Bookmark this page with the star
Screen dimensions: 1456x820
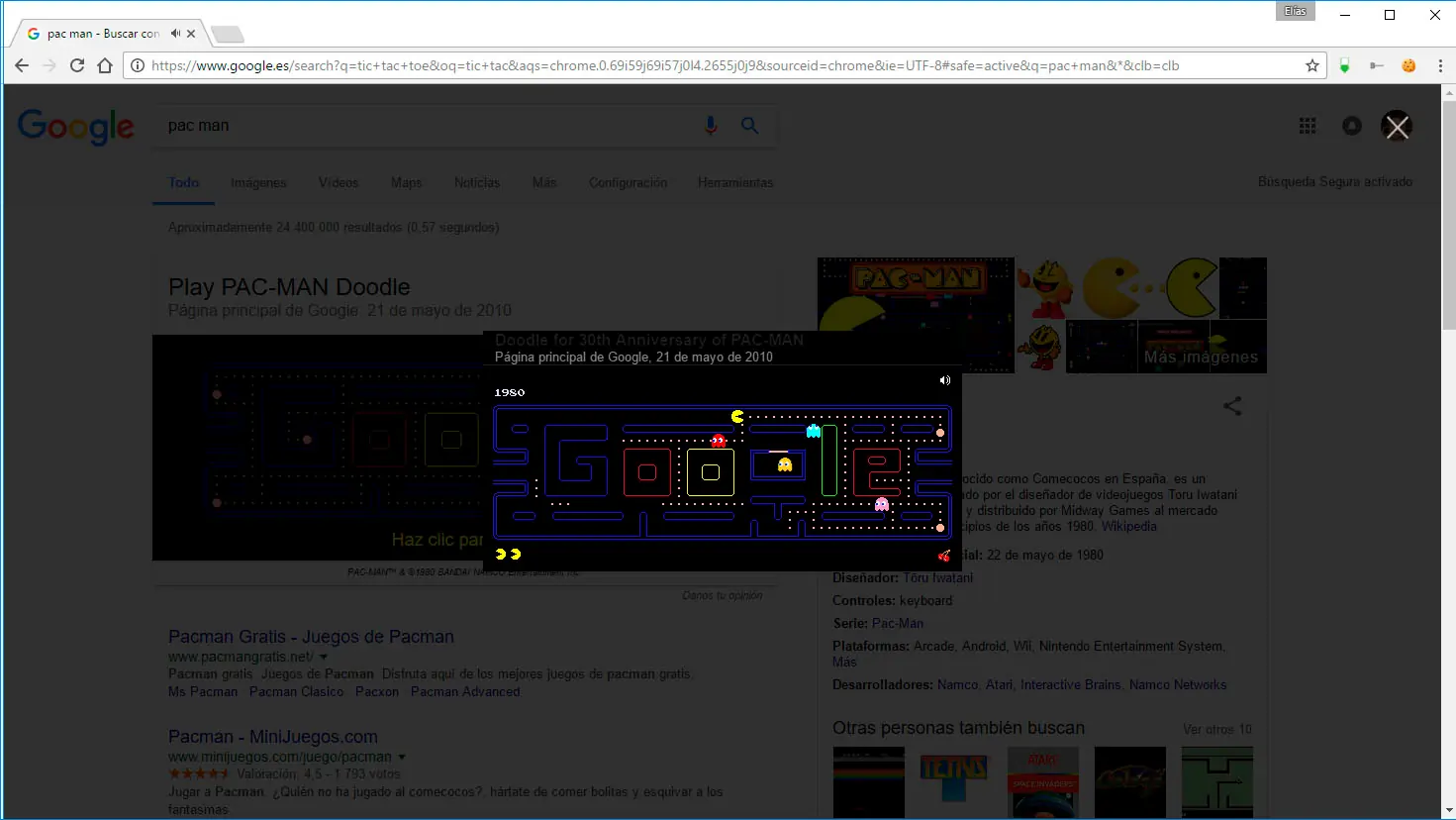[x=1312, y=65]
